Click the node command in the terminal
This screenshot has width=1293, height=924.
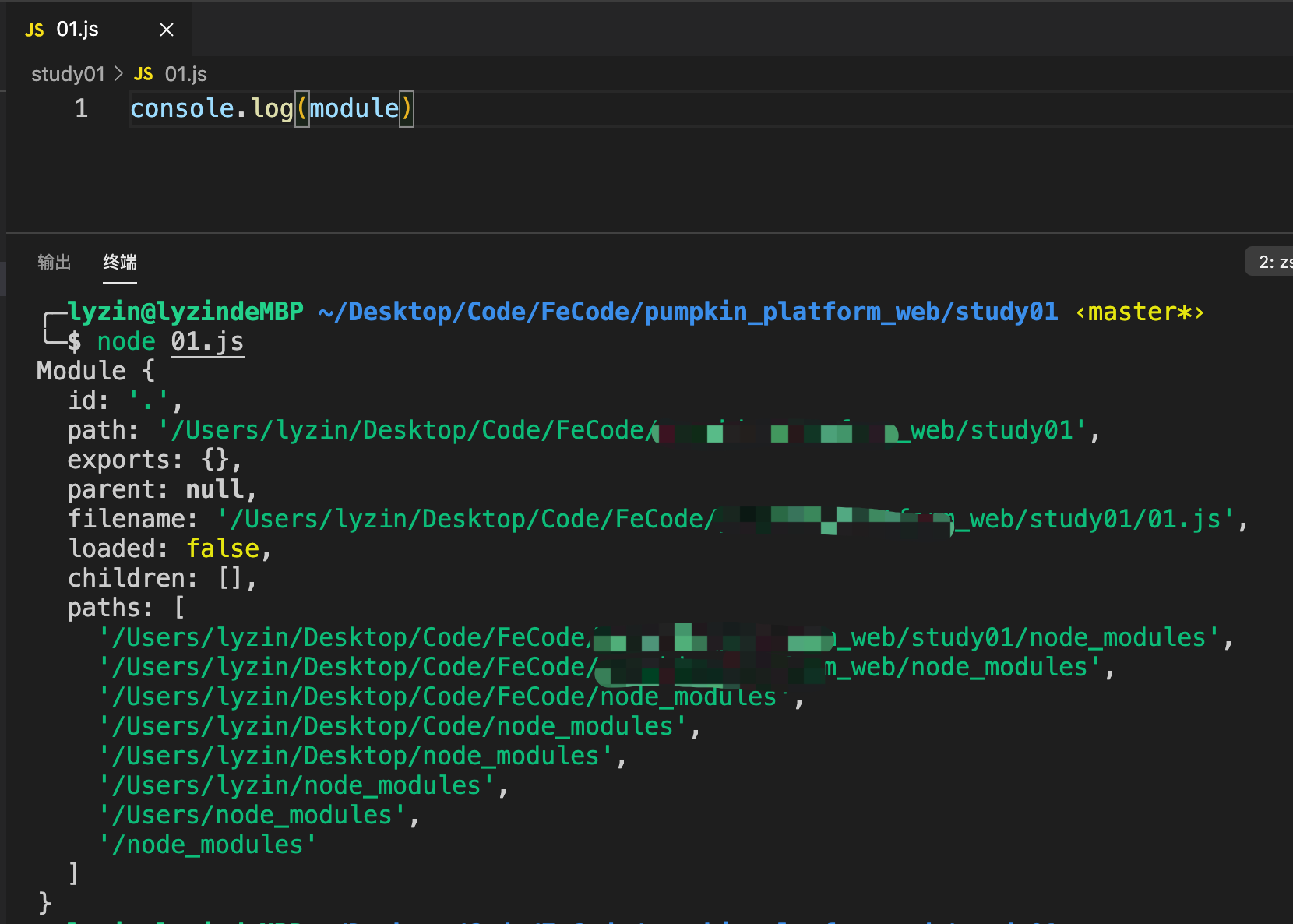pyautogui.click(x=126, y=341)
